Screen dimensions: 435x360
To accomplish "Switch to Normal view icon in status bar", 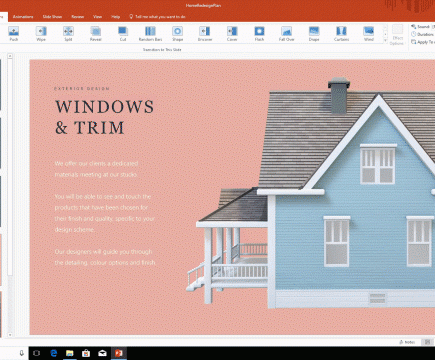I will tap(427, 342).
